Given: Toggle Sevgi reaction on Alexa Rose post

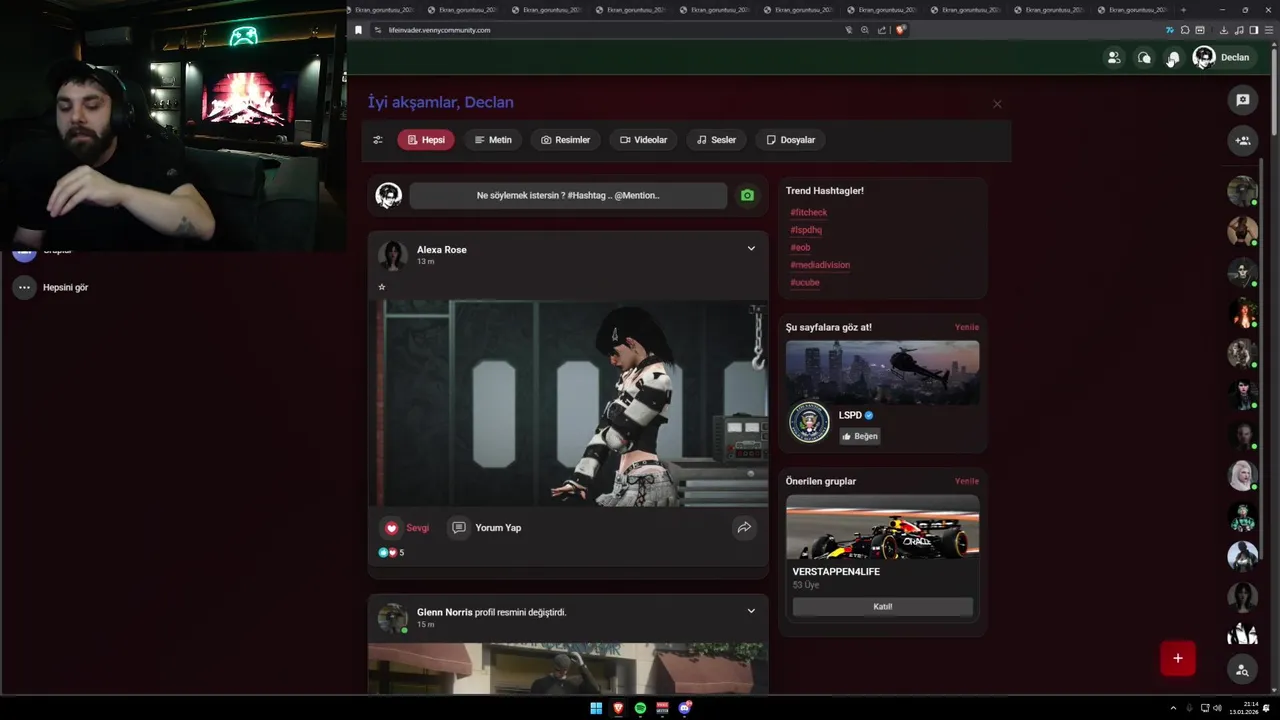Looking at the screenshot, I should 405,528.
